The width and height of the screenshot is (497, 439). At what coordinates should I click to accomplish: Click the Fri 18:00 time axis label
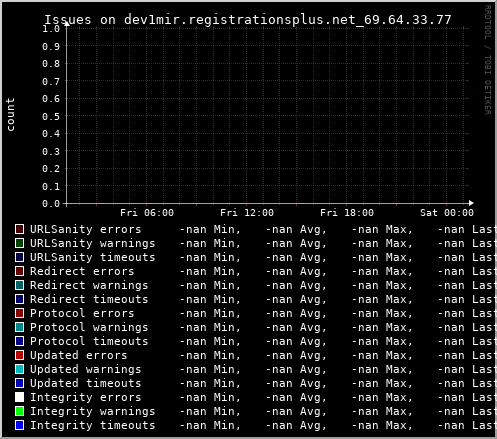[x=347, y=213]
